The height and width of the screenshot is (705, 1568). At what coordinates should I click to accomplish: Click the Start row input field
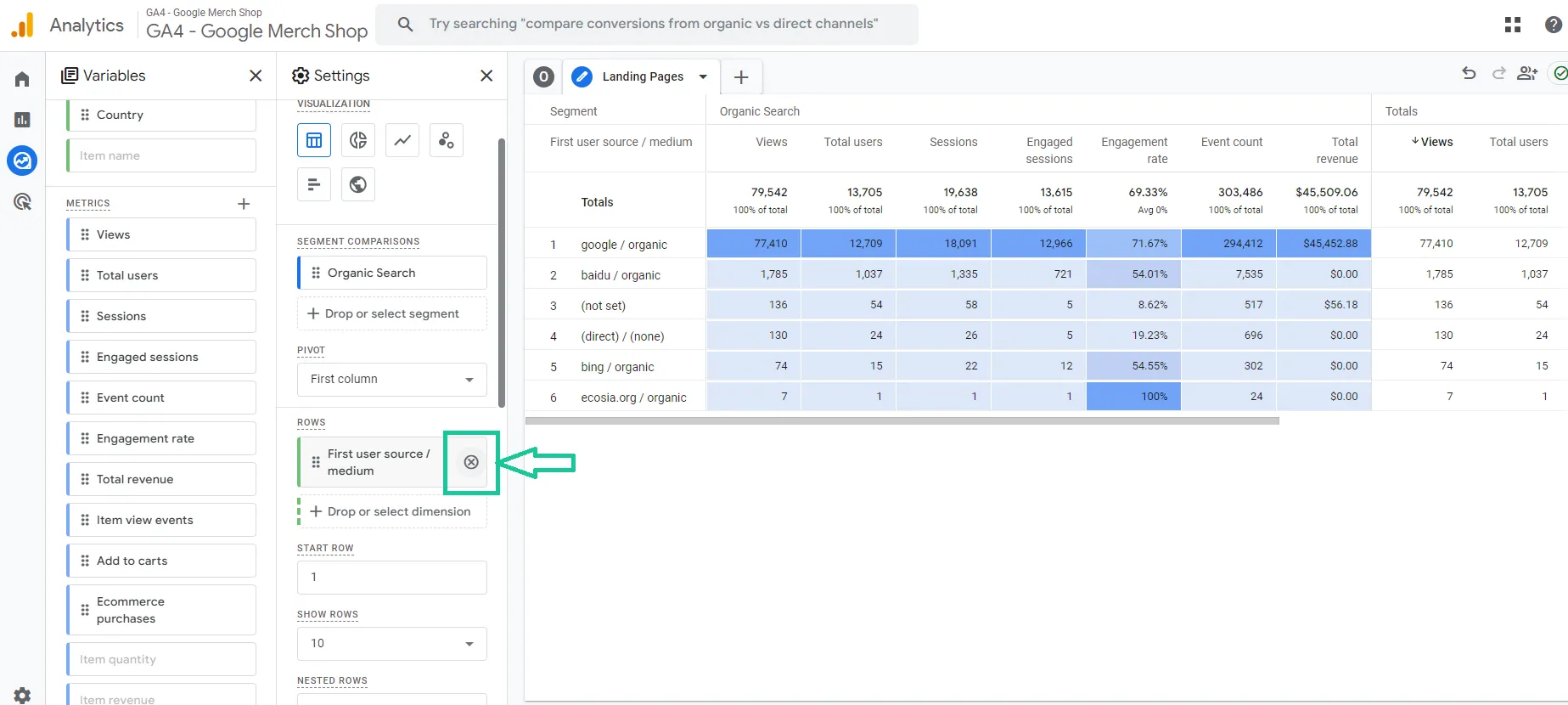point(392,578)
